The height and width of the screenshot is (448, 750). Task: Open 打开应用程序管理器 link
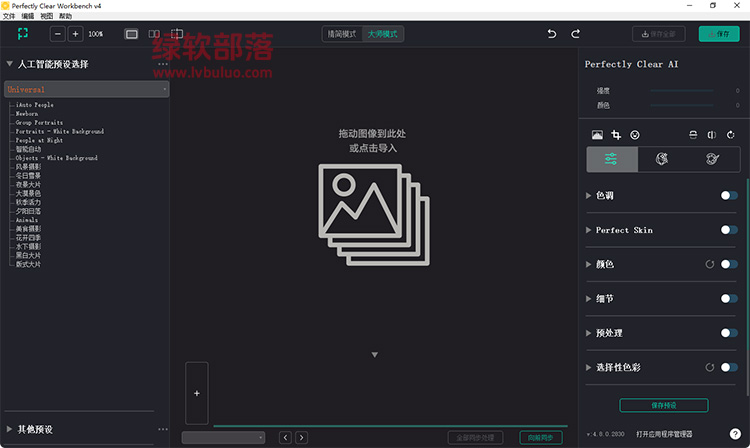(664, 434)
